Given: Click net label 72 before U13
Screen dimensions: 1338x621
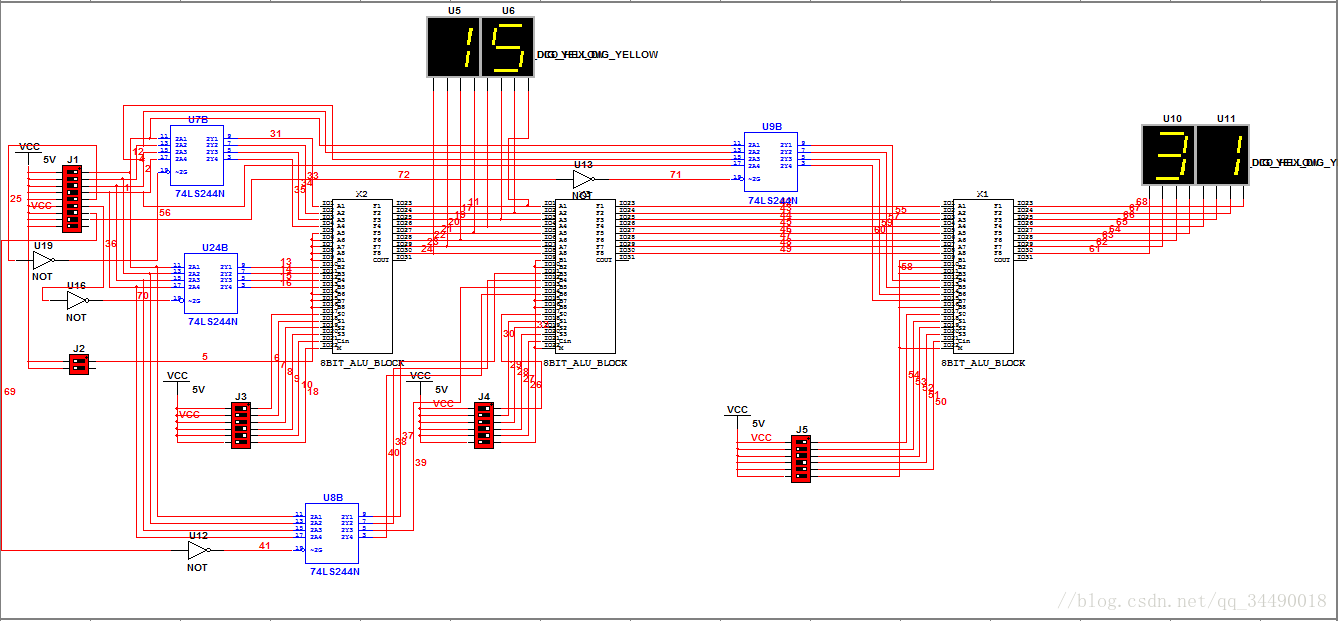Looking at the screenshot, I should point(404,174).
